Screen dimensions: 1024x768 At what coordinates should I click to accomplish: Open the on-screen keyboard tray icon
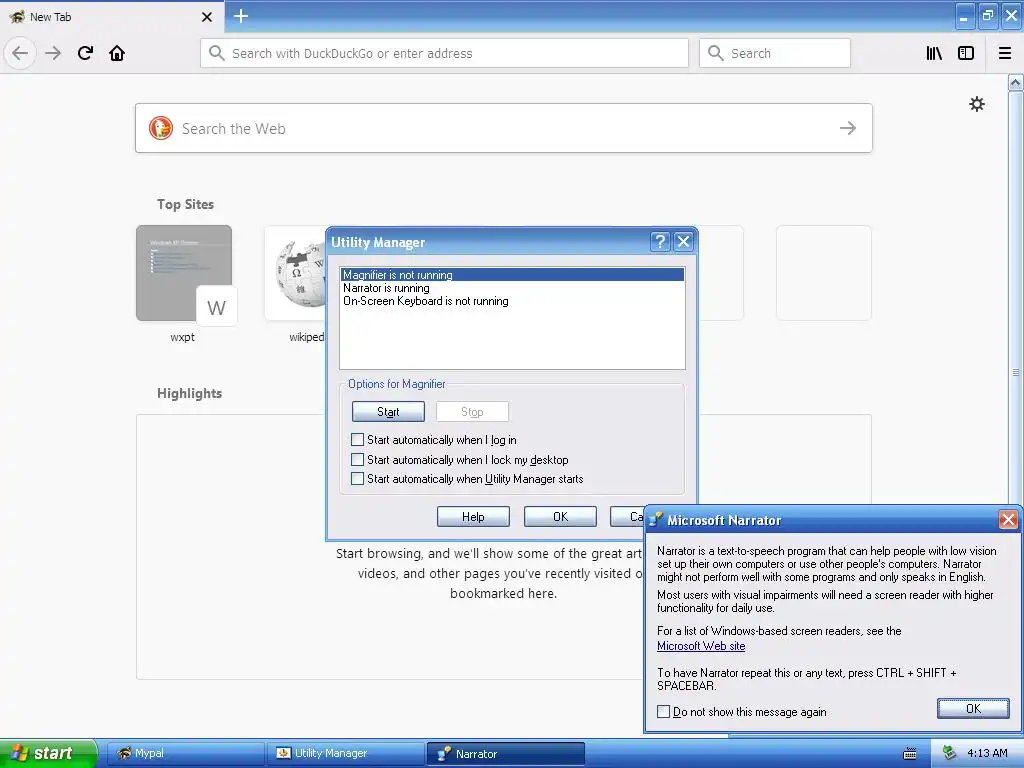point(910,754)
